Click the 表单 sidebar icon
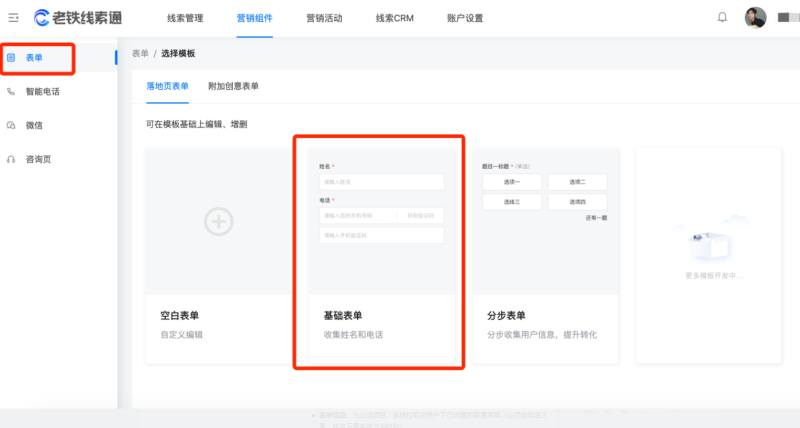The height and width of the screenshot is (428, 800). pos(11,58)
